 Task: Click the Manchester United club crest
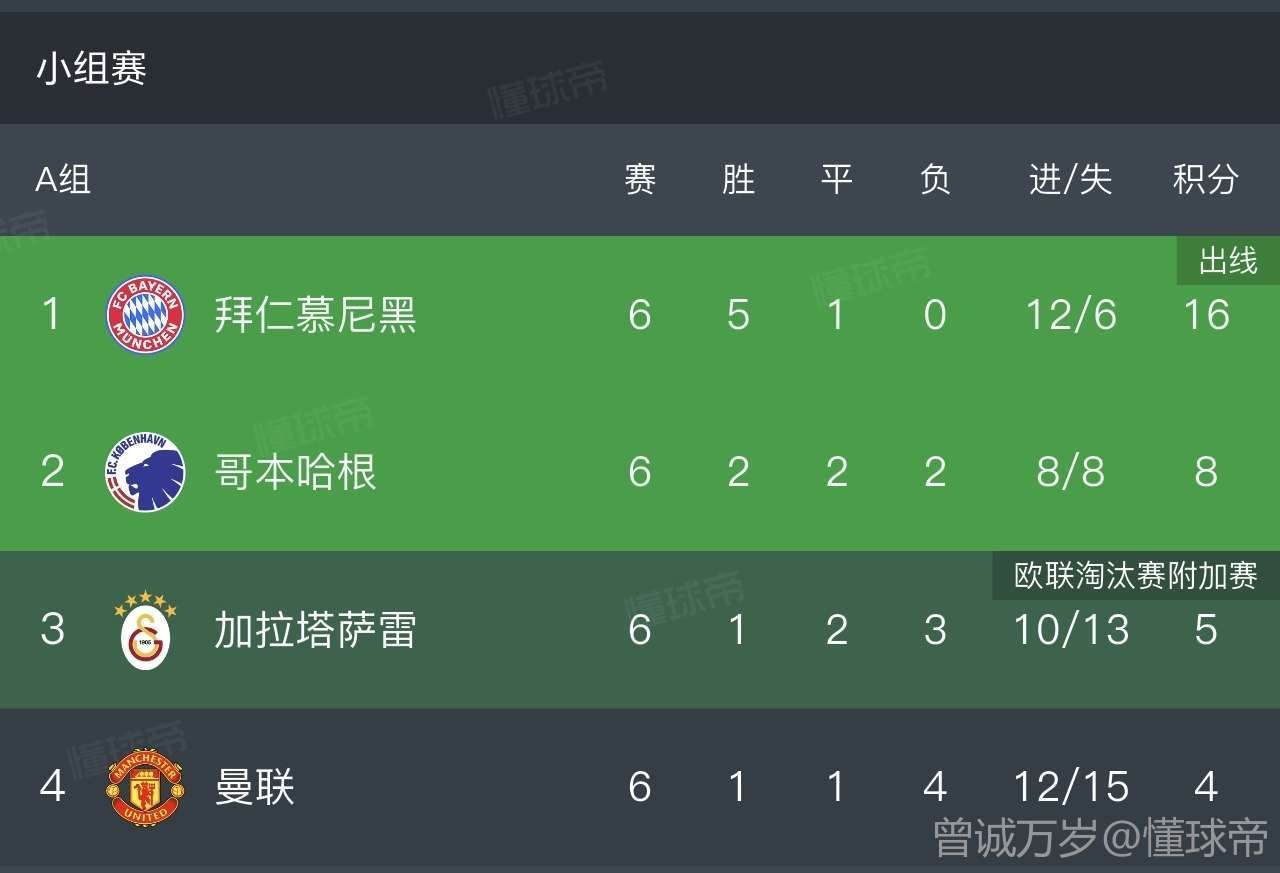[146, 787]
